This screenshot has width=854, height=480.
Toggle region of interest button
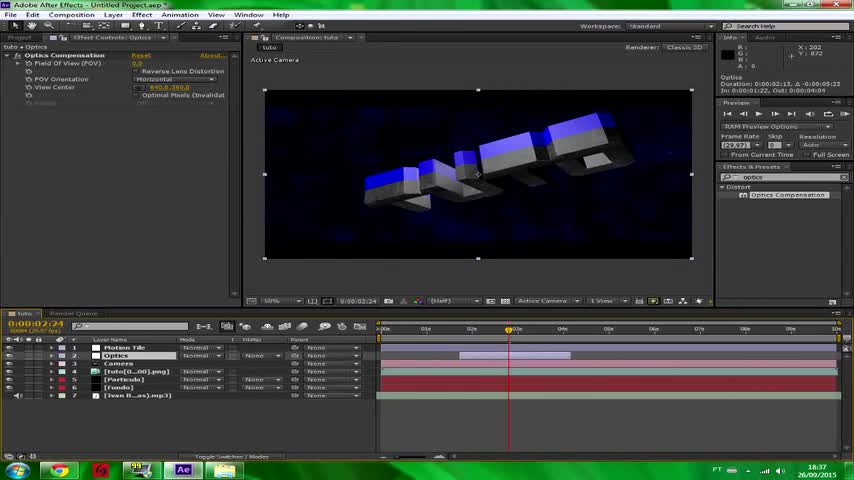tap(491, 301)
